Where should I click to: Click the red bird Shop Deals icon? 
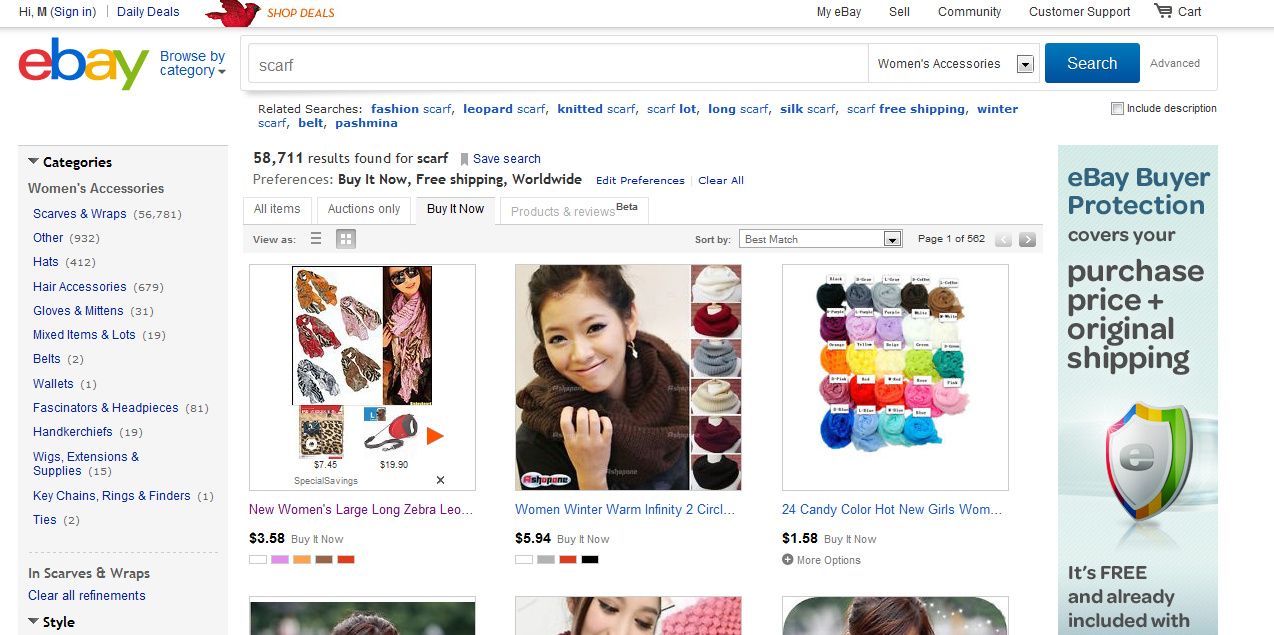232,12
